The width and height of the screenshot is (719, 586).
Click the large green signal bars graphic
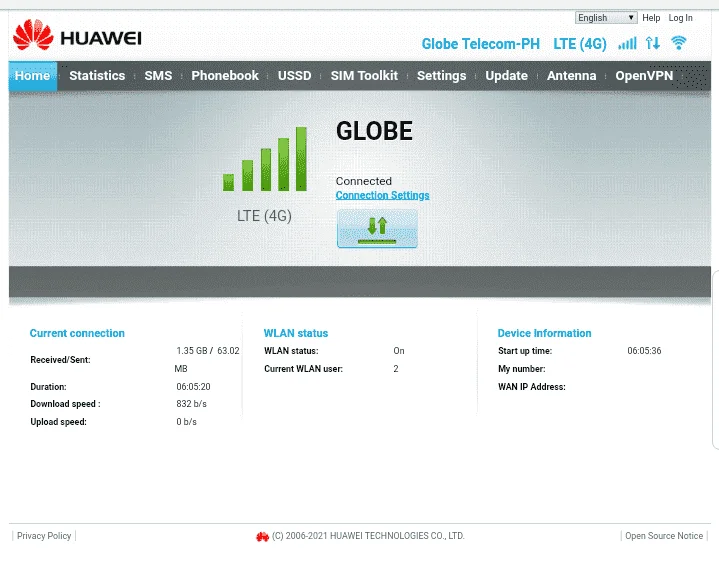[265, 159]
